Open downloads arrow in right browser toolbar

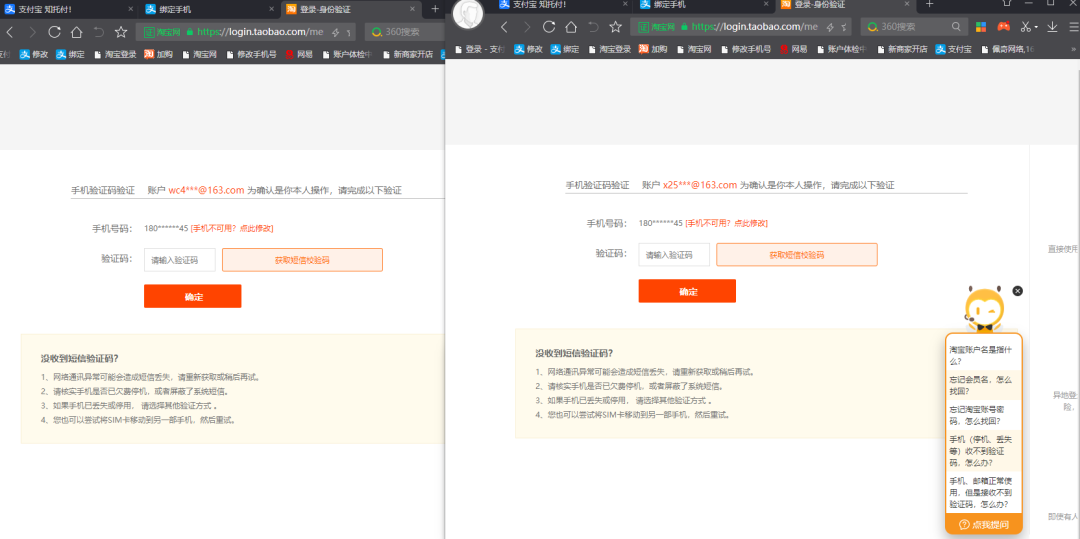(1052, 27)
